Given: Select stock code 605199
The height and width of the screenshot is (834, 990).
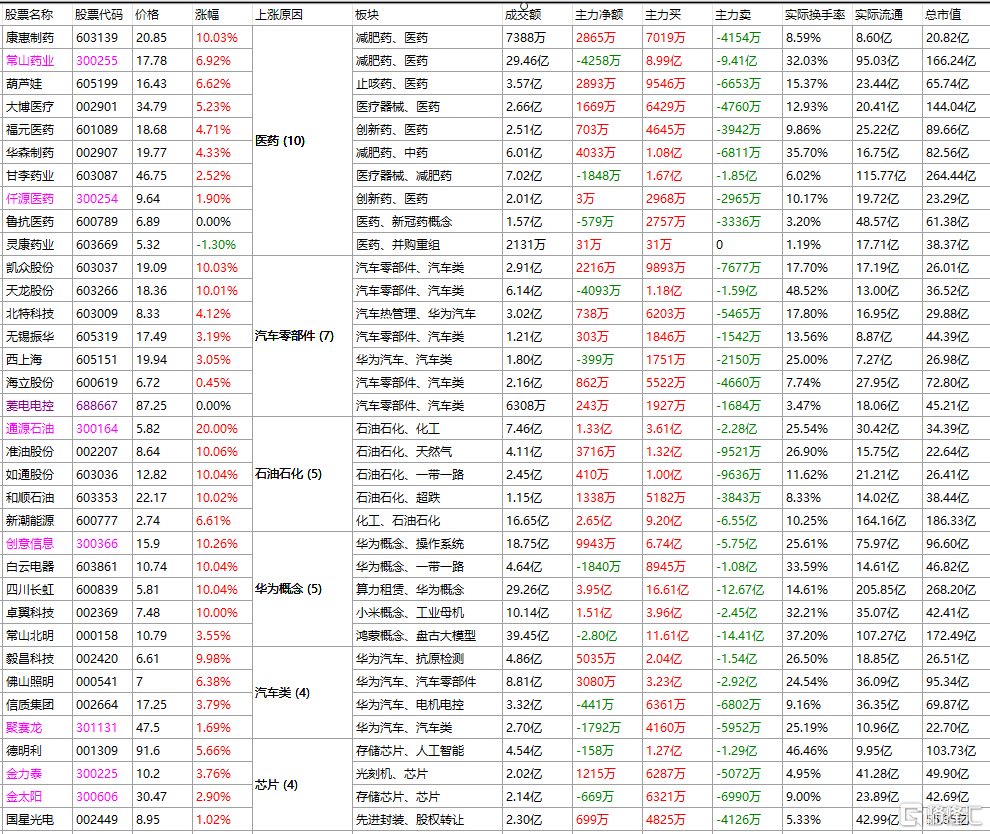Looking at the screenshot, I should [97, 84].
